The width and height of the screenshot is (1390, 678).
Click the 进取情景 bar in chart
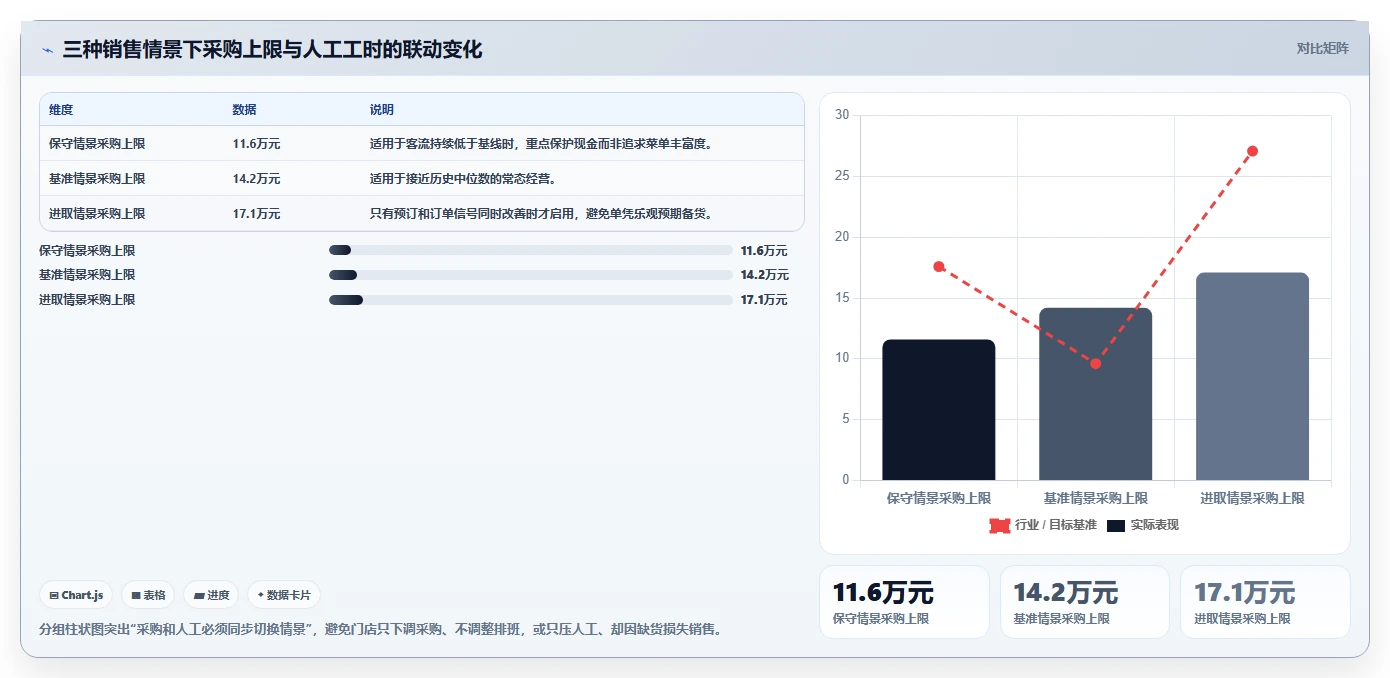point(1253,376)
